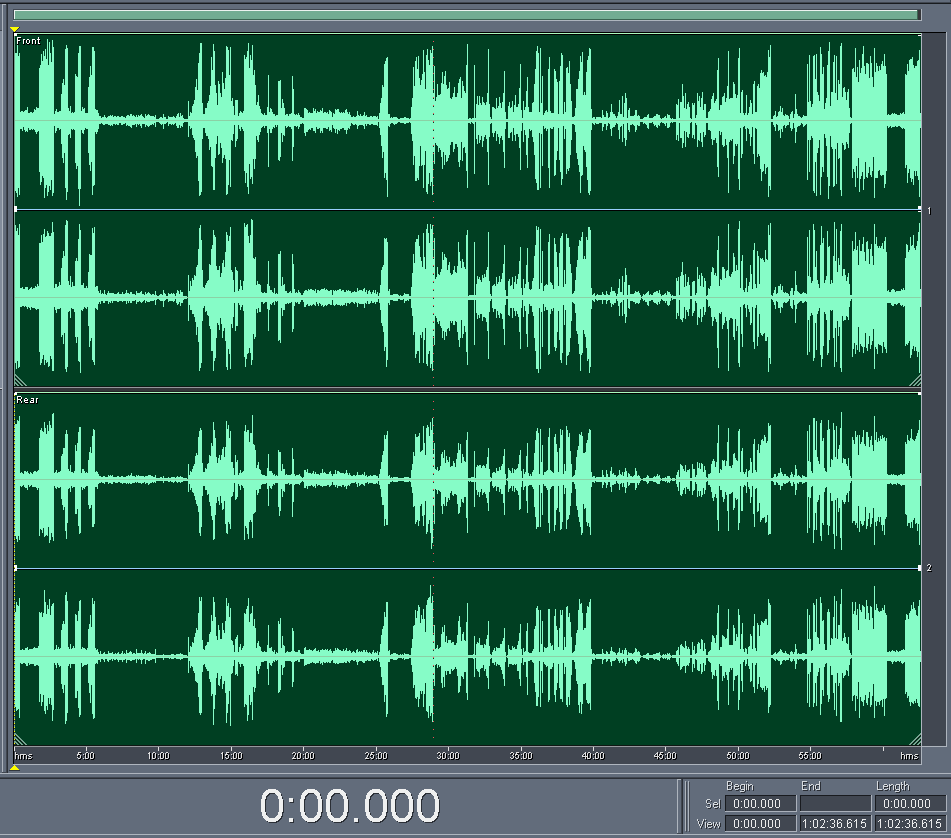Click the right envelope handle beside channel number 1

[919, 209]
